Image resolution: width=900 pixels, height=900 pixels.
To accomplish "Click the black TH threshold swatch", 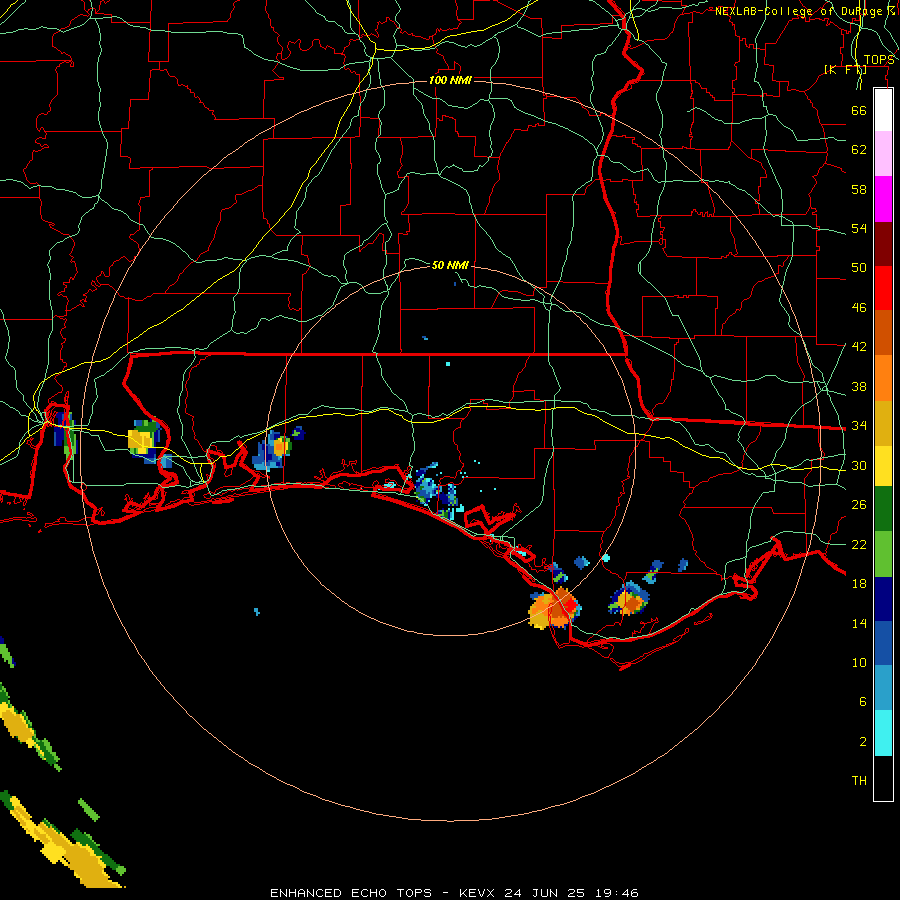I will point(883,778).
